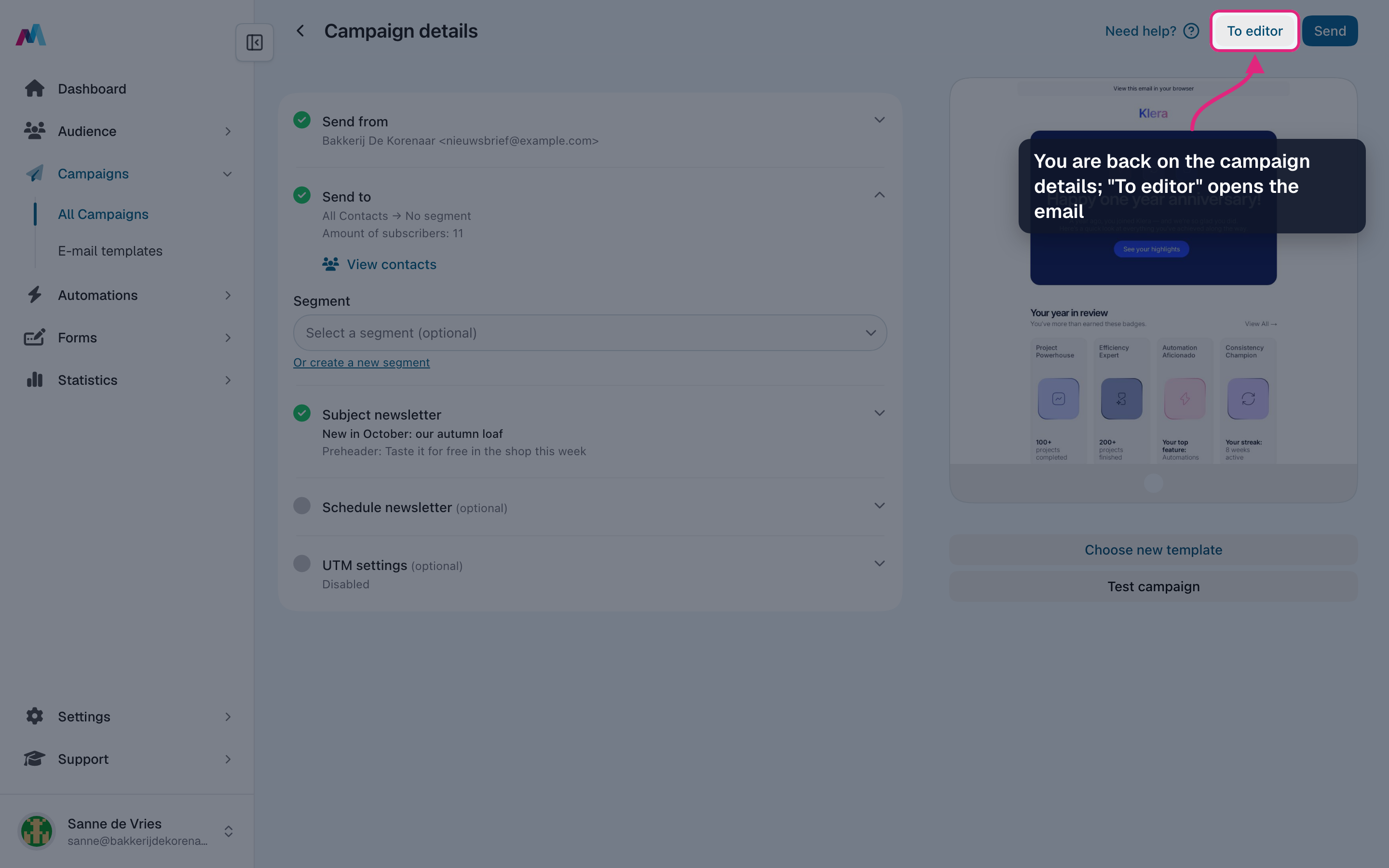Click the Need help question mark icon

[x=1191, y=31]
